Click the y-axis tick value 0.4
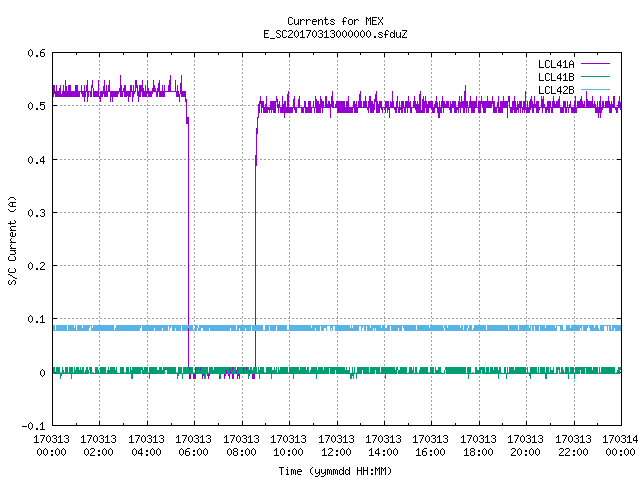Image resolution: width=640 pixels, height=480 pixels. [36, 160]
